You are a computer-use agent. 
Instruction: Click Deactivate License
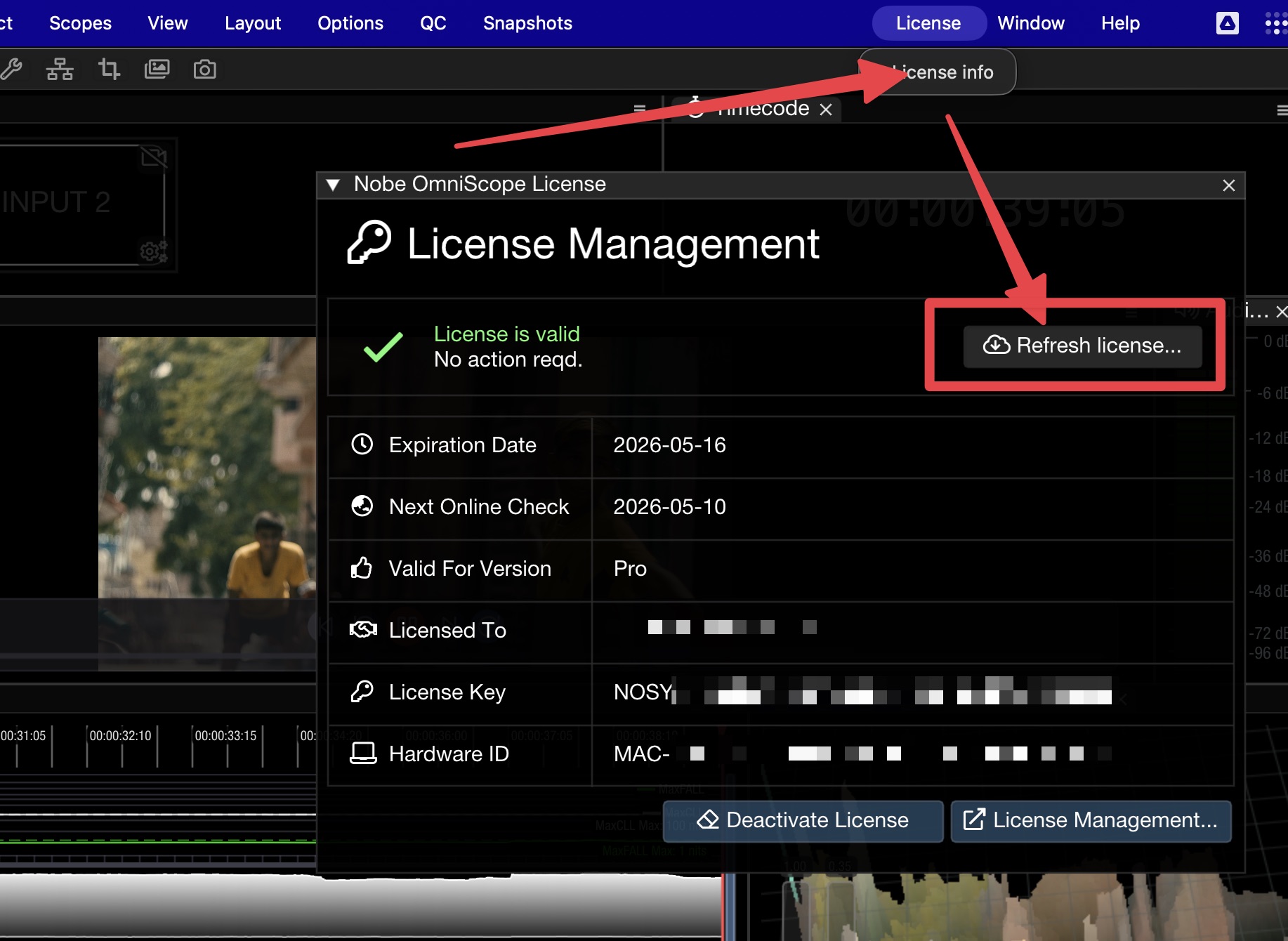tap(802, 820)
